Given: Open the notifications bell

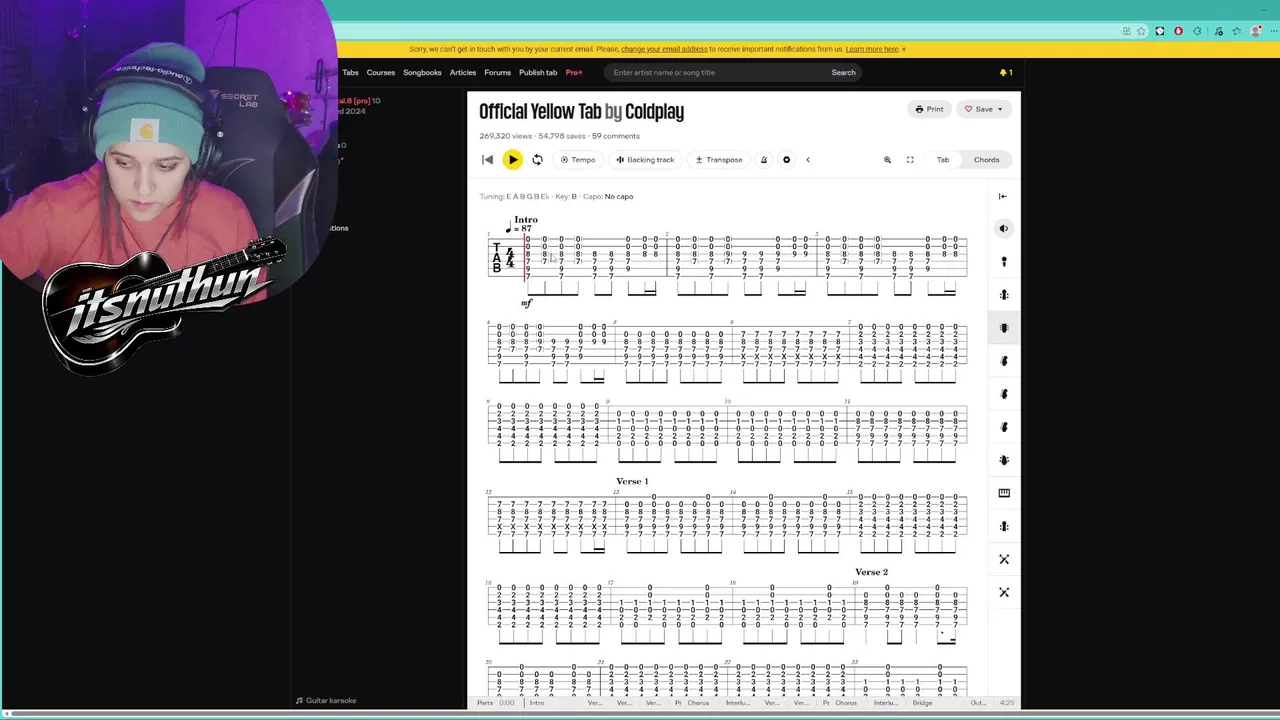Looking at the screenshot, I should pyautogui.click(x=1005, y=72).
